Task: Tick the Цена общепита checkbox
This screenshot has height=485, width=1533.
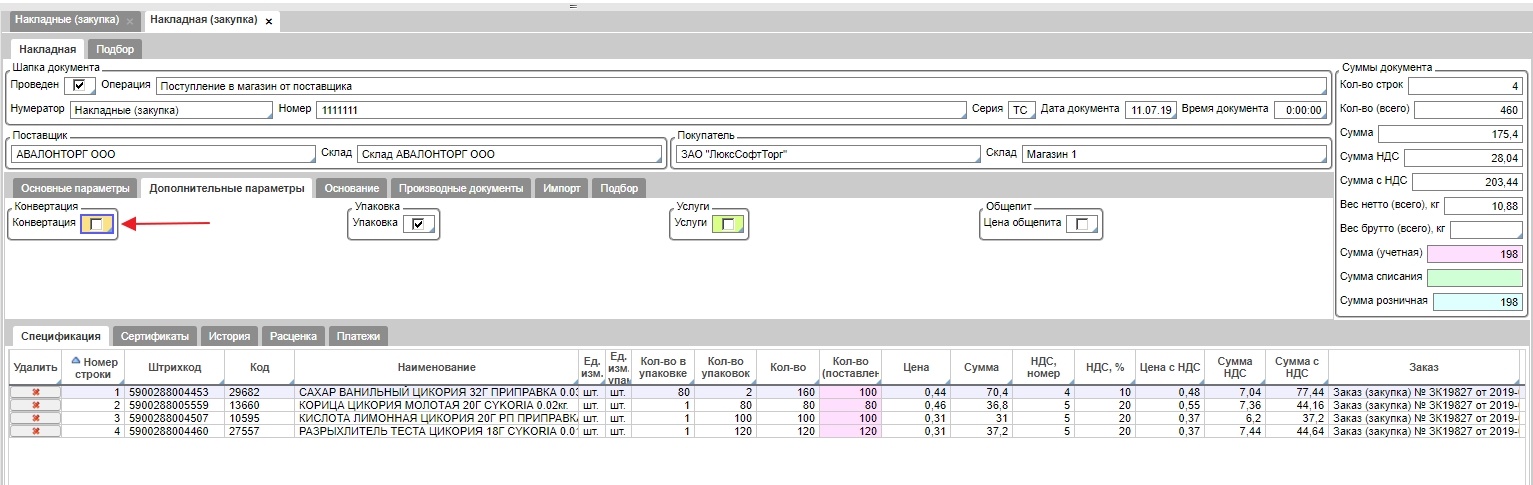Action: tap(1080, 224)
